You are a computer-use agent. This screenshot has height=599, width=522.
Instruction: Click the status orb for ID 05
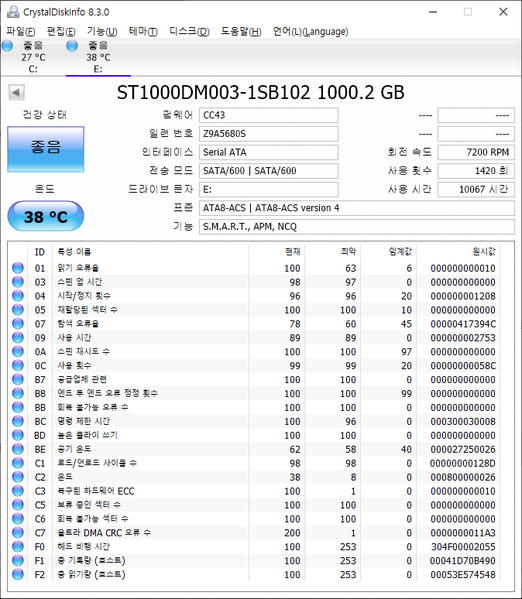tap(18, 310)
